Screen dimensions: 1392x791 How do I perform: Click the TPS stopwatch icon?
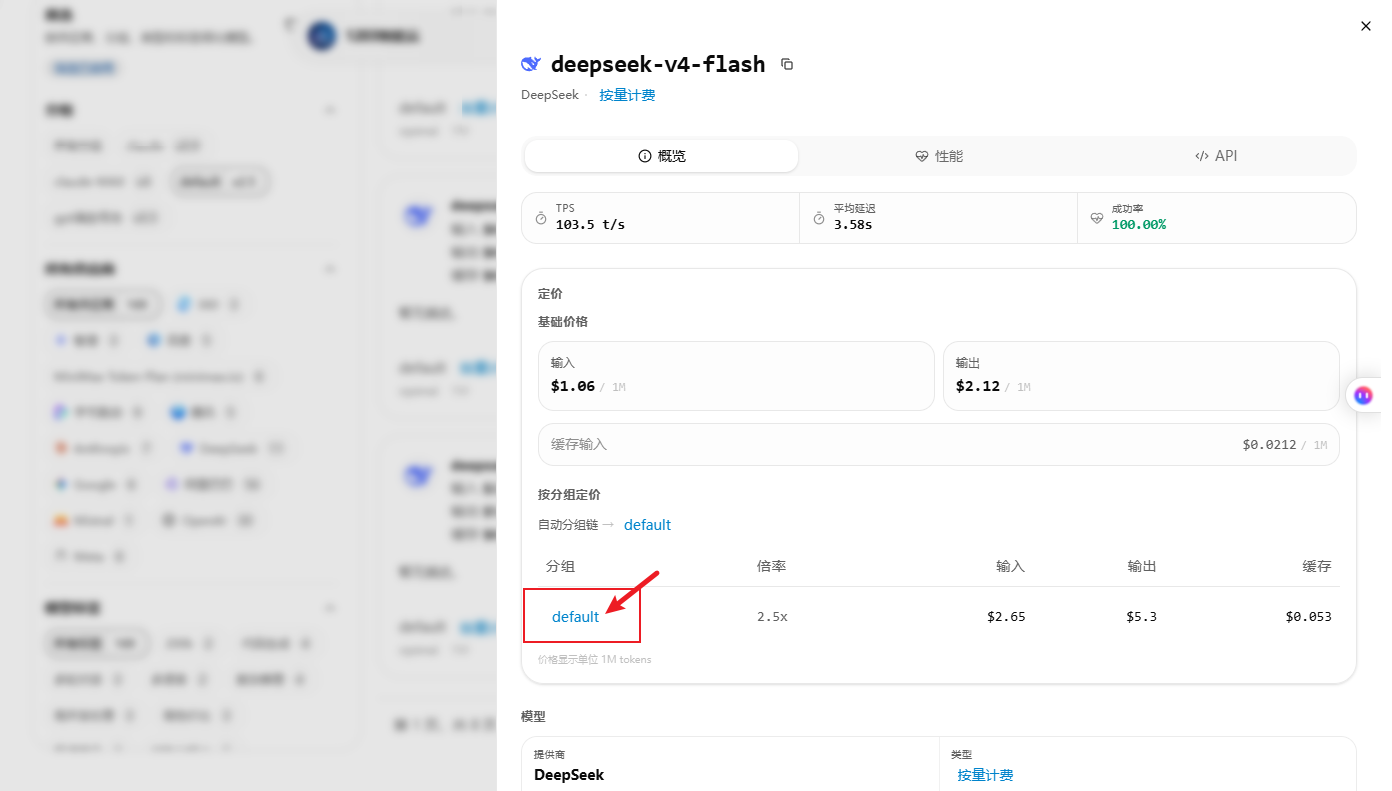(541, 217)
